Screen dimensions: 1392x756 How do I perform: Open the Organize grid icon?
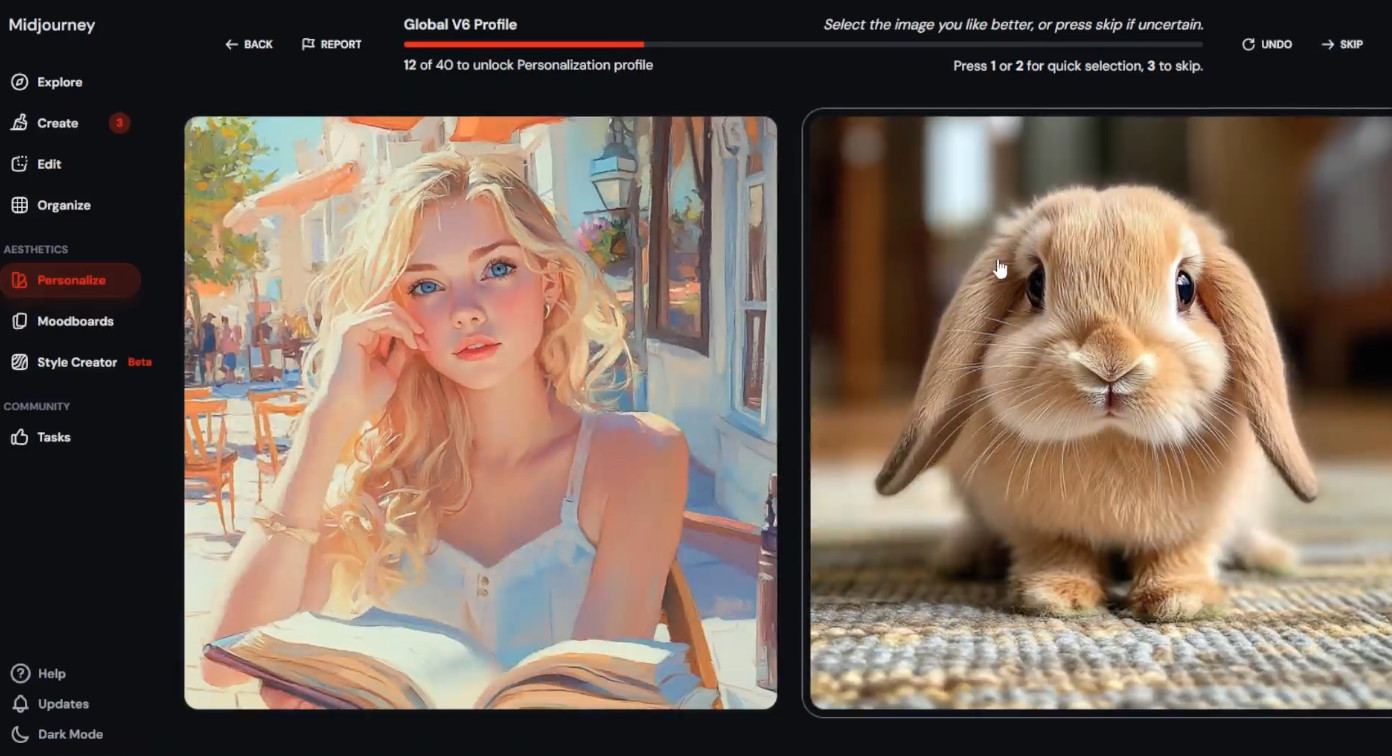(19, 205)
